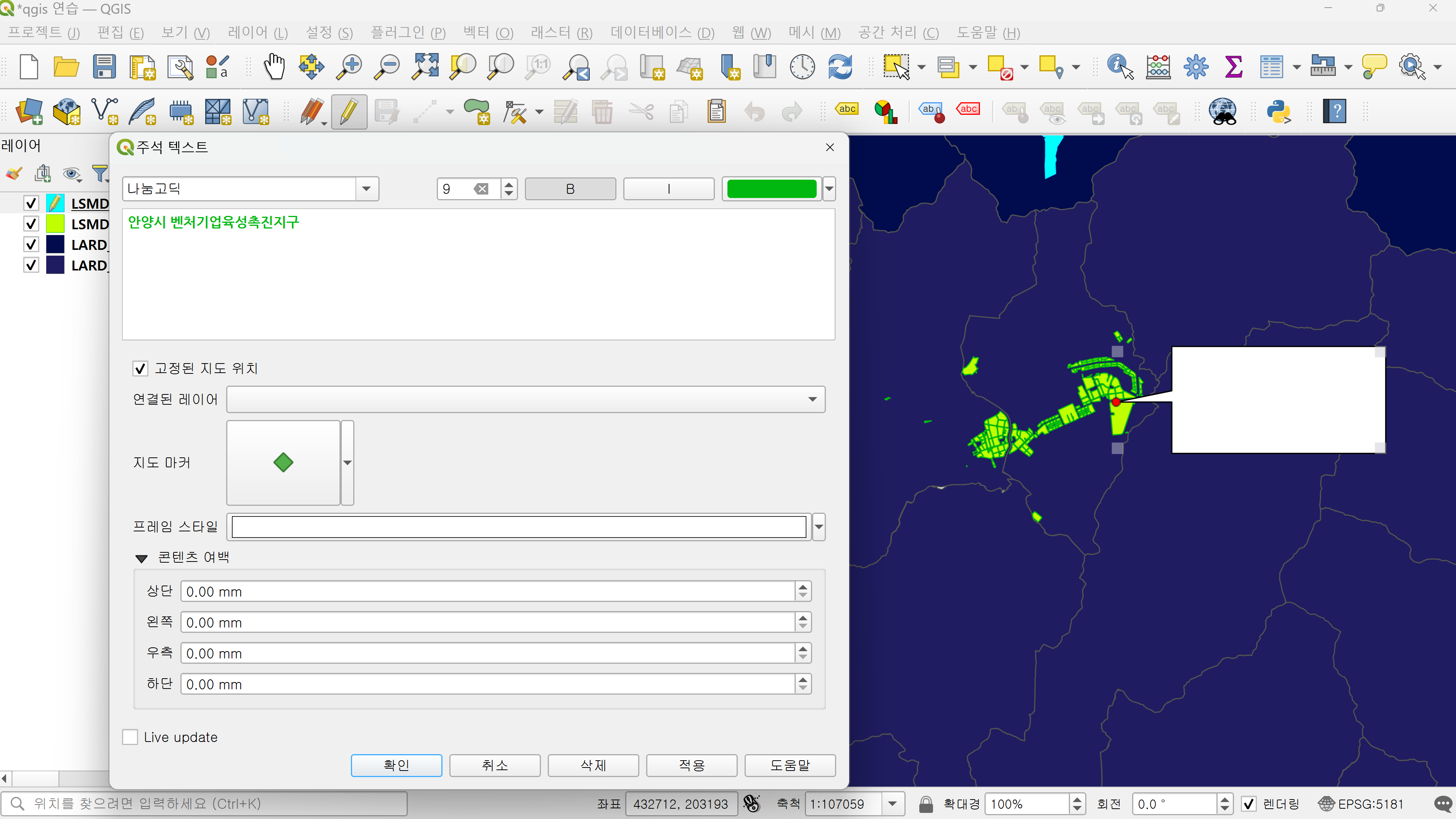Click the Identify Features tool
Viewport: 1456px width, 819px height.
(1120, 67)
